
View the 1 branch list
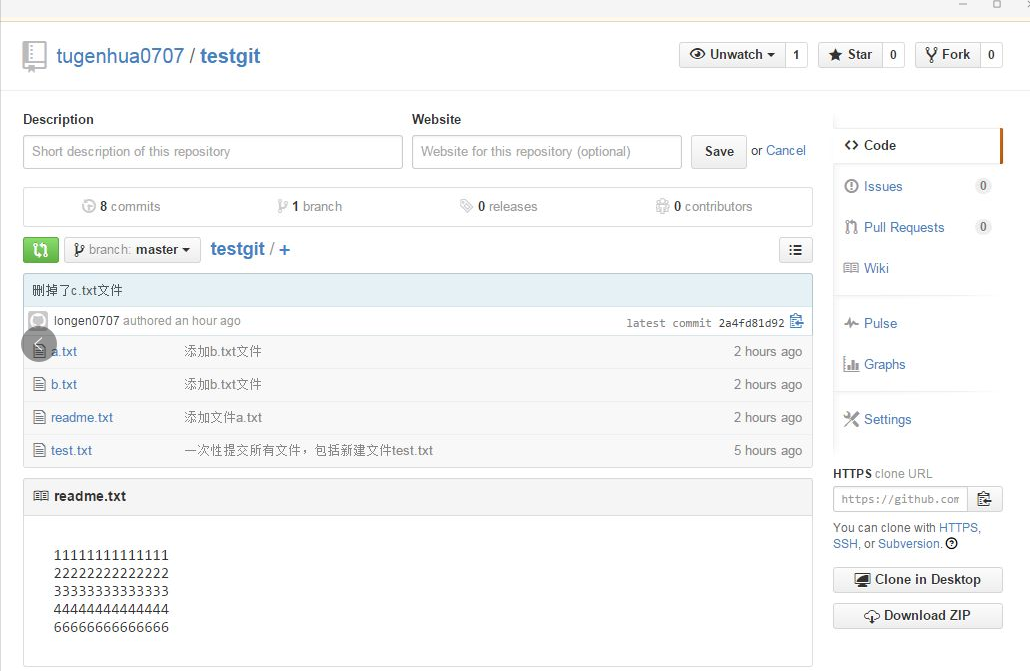[x=309, y=206]
